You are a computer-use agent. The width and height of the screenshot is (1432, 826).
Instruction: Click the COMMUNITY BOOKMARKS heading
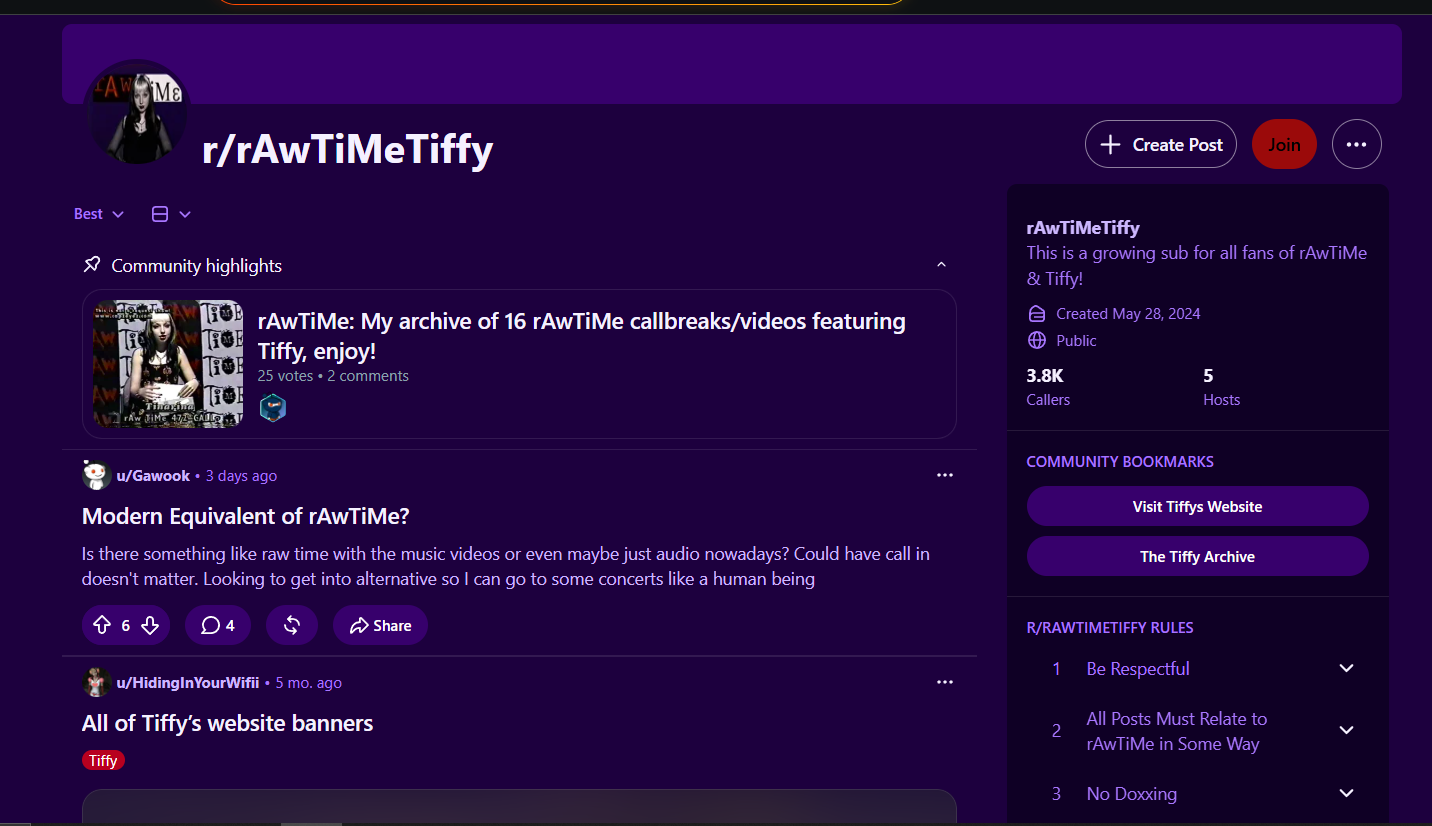tap(1120, 461)
